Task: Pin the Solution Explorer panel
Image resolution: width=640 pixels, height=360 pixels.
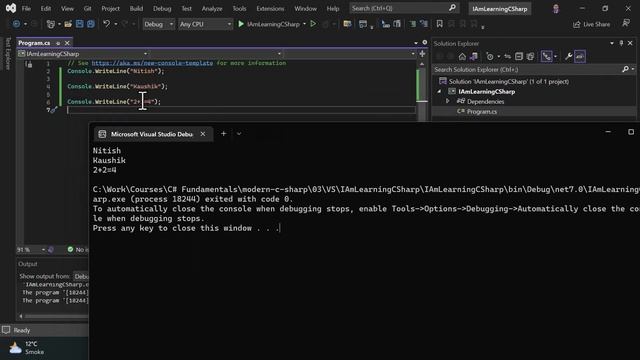Action: [x=621, y=43]
